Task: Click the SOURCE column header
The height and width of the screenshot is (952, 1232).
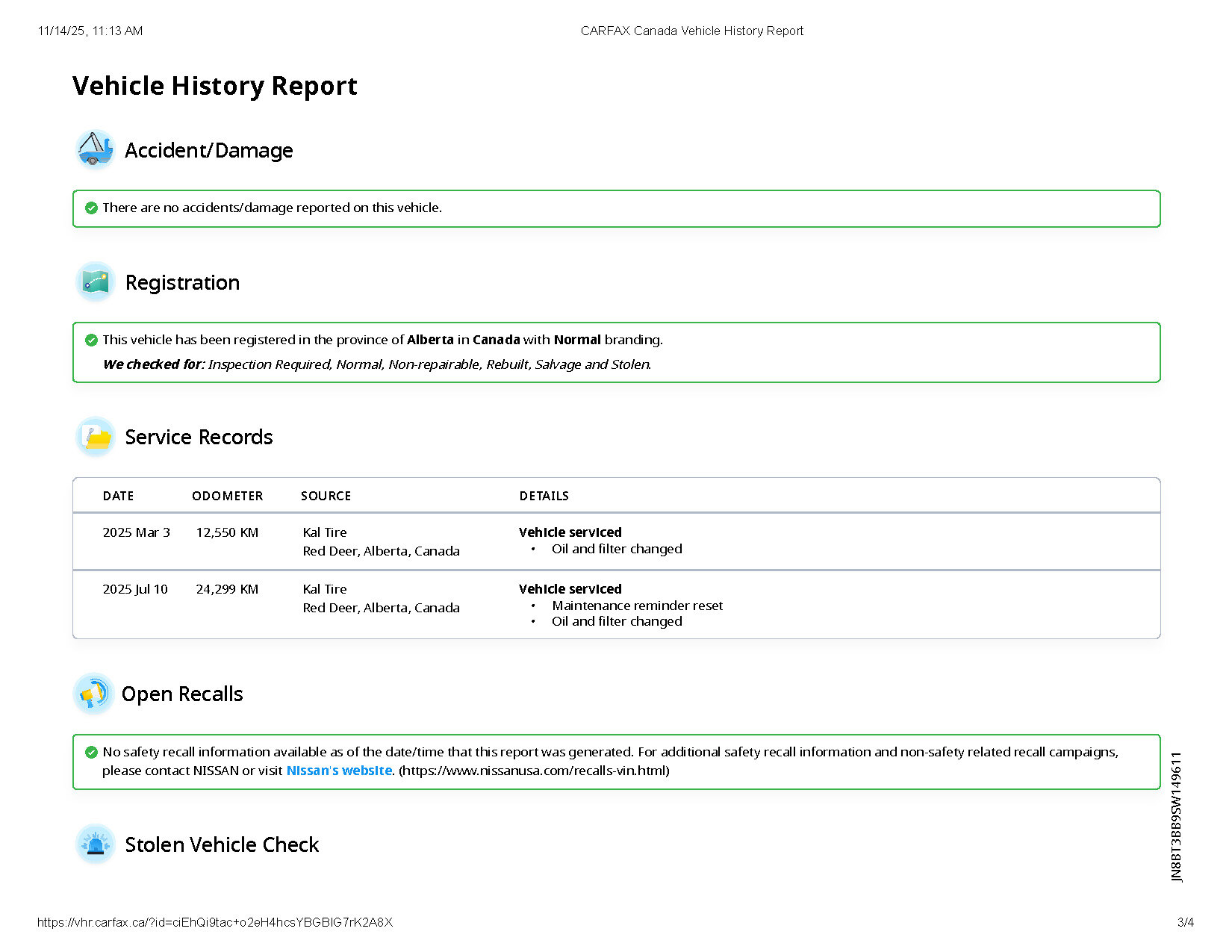Action: click(x=326, y=496)
